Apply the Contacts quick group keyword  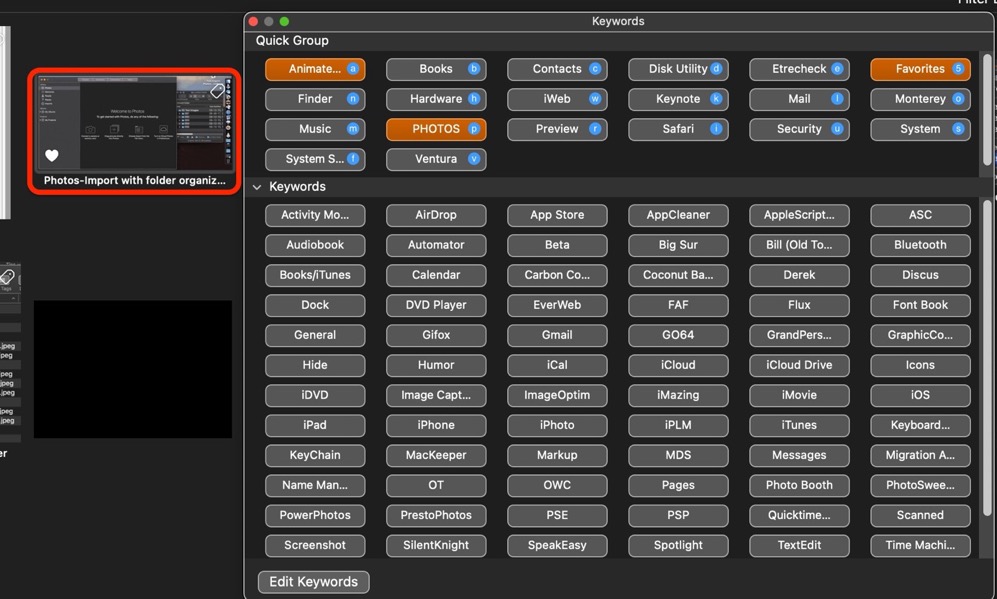point(557,69)
